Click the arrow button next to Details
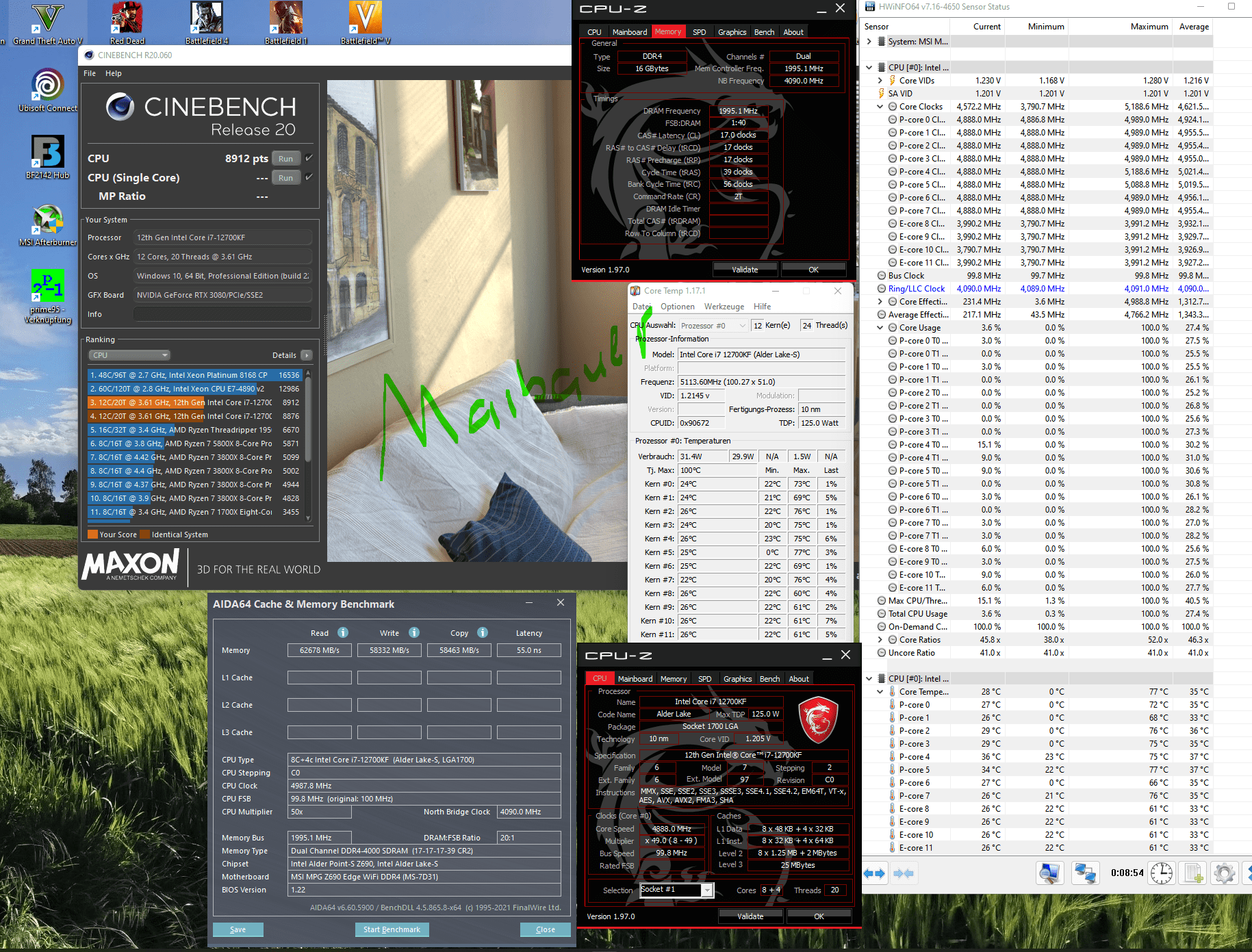Screen dimensions: 1252x952 pyautogui.click(x=307, y=355)
